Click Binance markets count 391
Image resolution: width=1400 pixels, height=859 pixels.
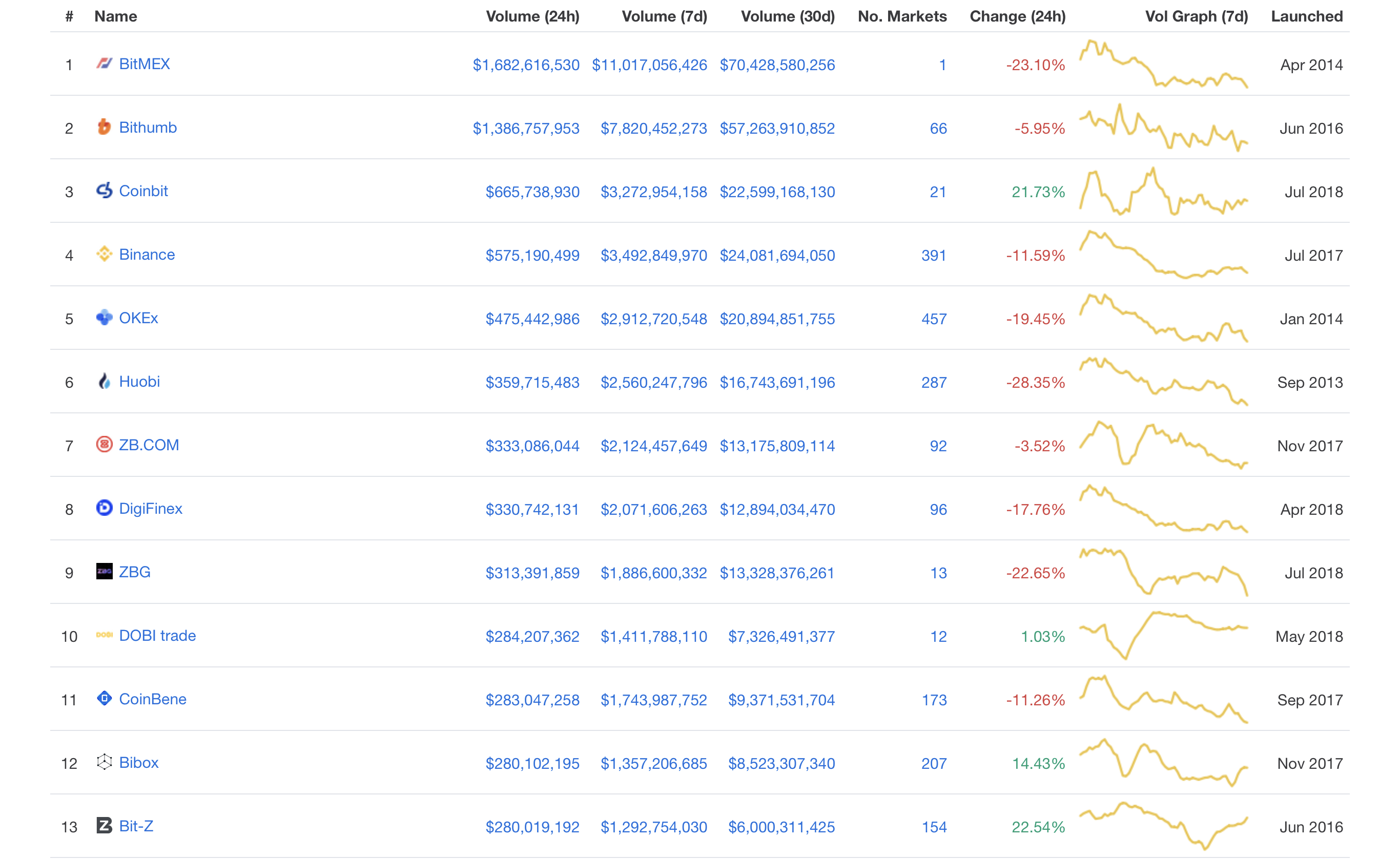click(934, 256)
